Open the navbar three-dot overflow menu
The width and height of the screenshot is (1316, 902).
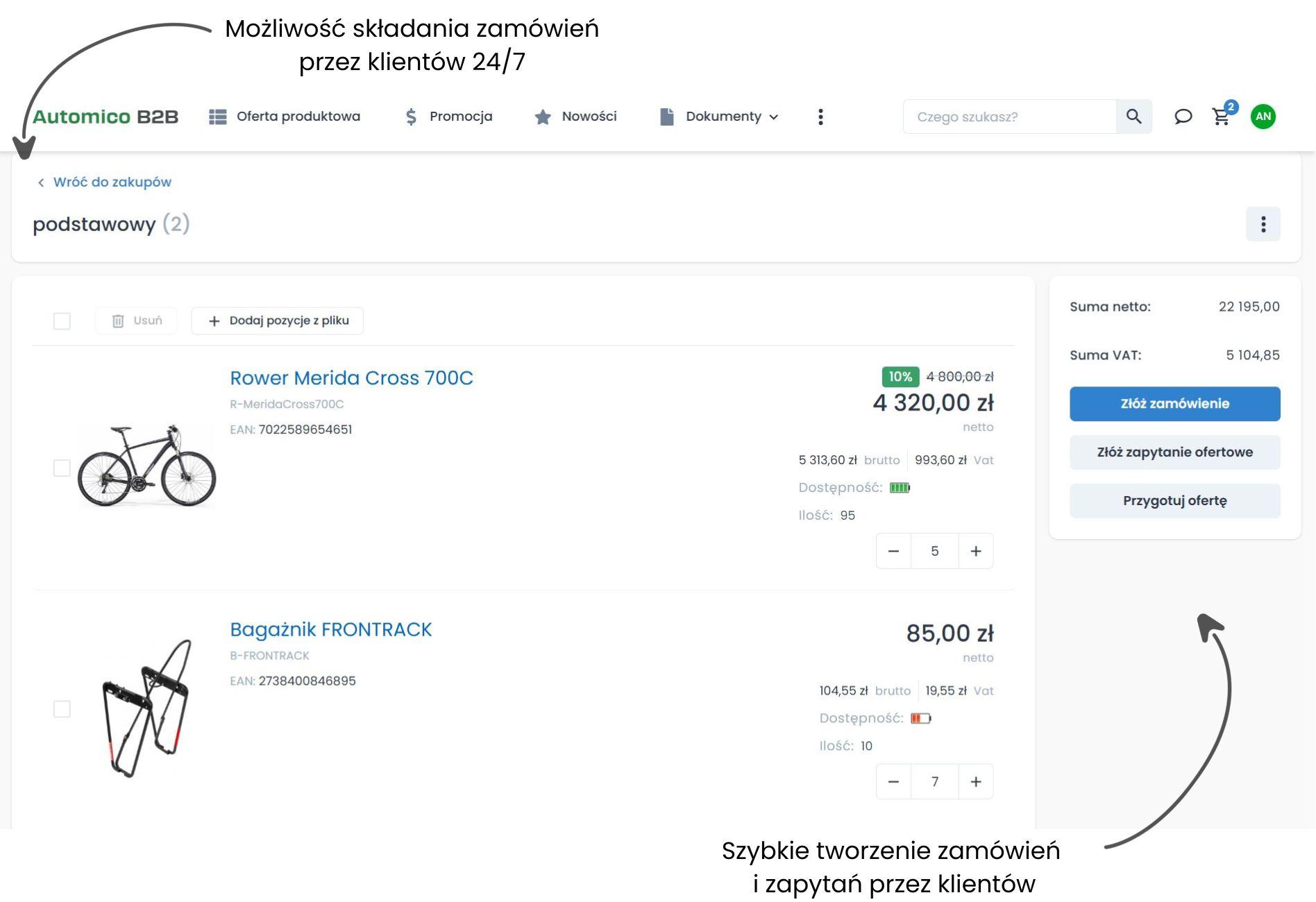point(820,117)
